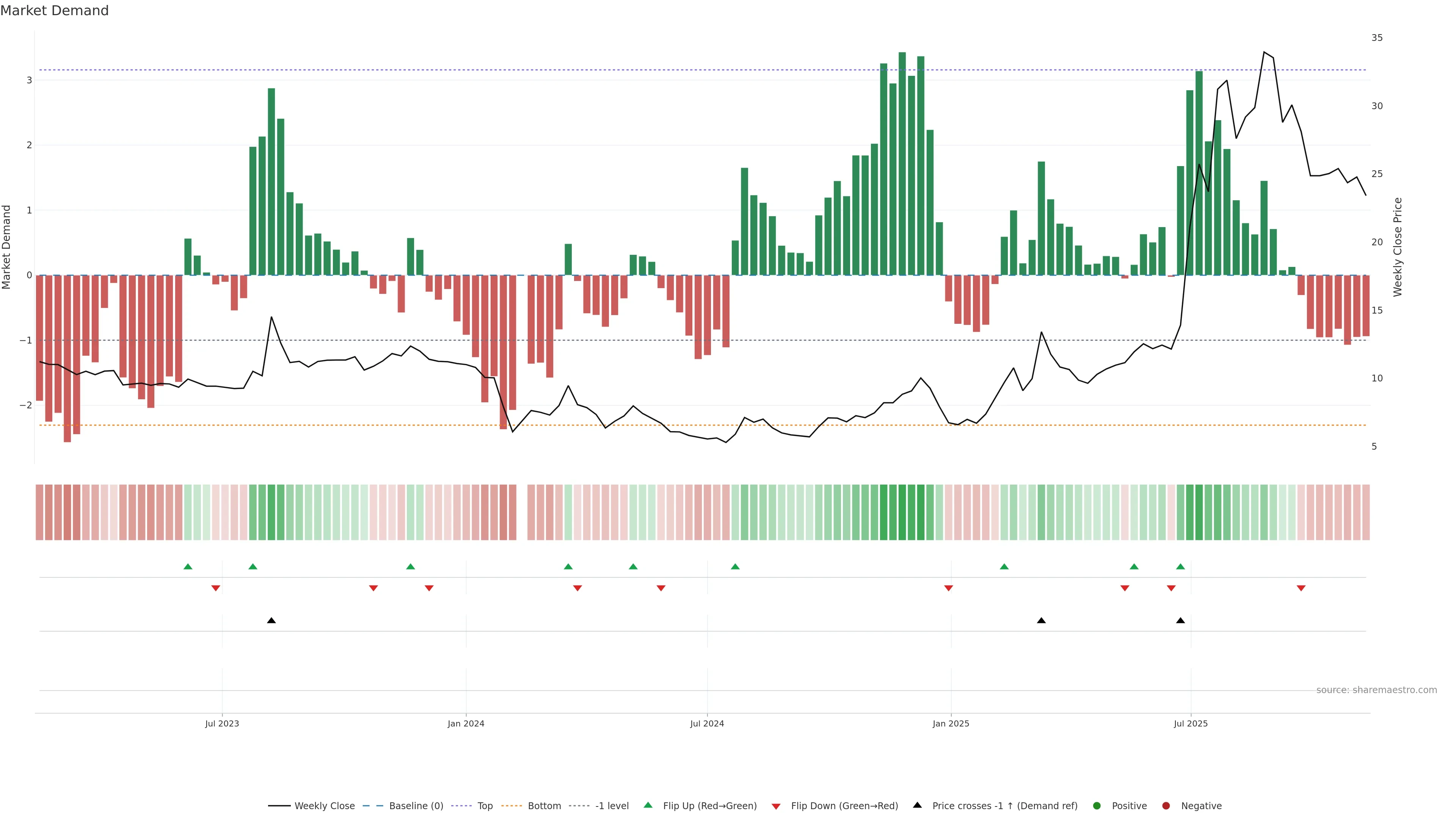Click the Market Demand chart title
The width and height of the screenshot is (1456, 819).
tap(54, 11)
